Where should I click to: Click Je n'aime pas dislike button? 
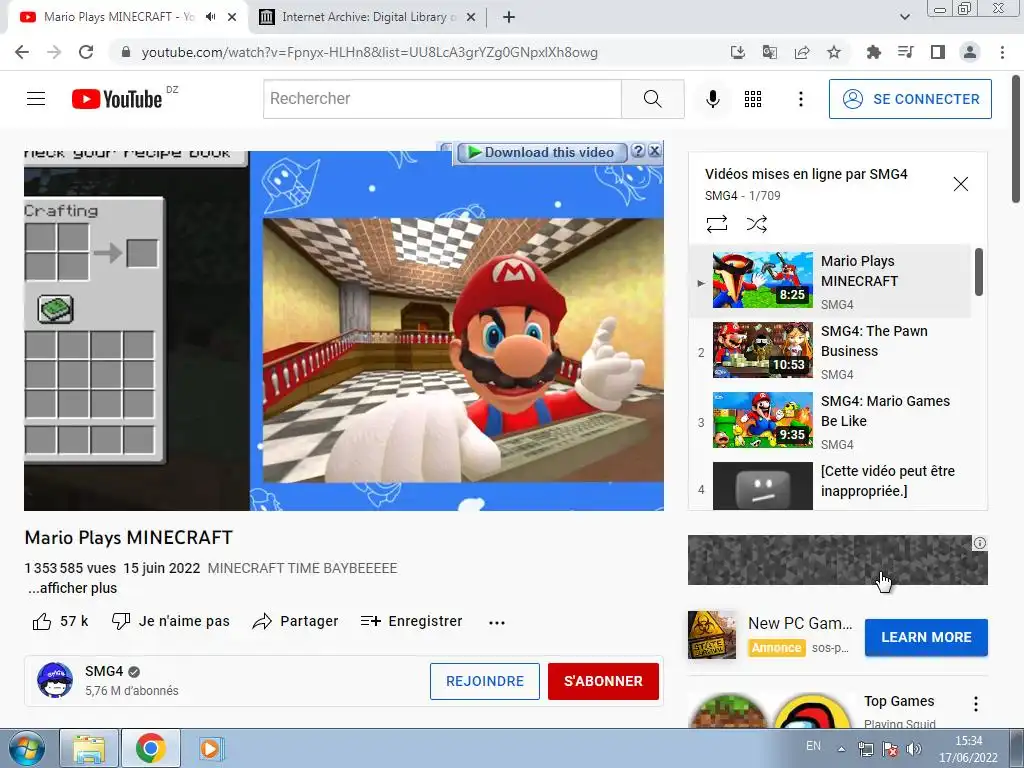[x=170, y=621]
